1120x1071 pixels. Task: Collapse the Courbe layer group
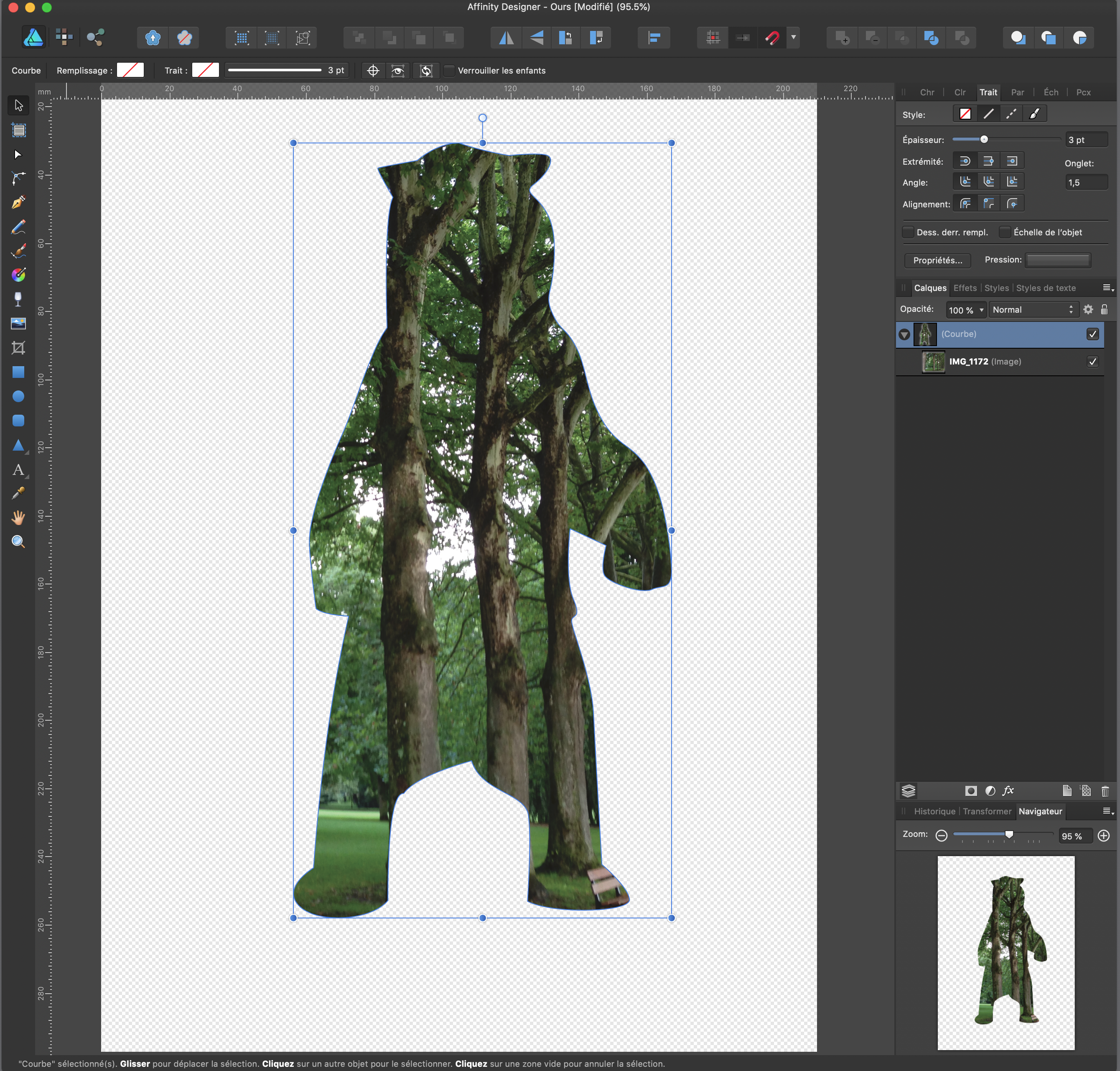pos(904,334)
